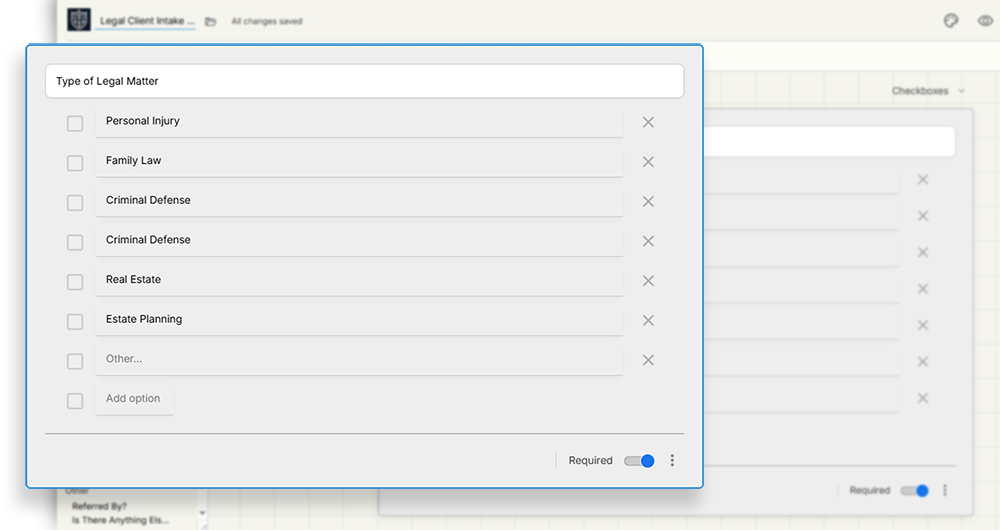Click the Add option field
The image size is (1000, 530).
click(x=134, y=399)
